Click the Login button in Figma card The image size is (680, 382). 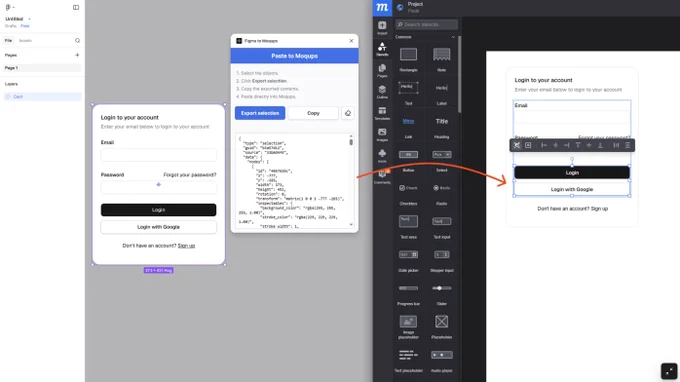click(x=158, y=210)
